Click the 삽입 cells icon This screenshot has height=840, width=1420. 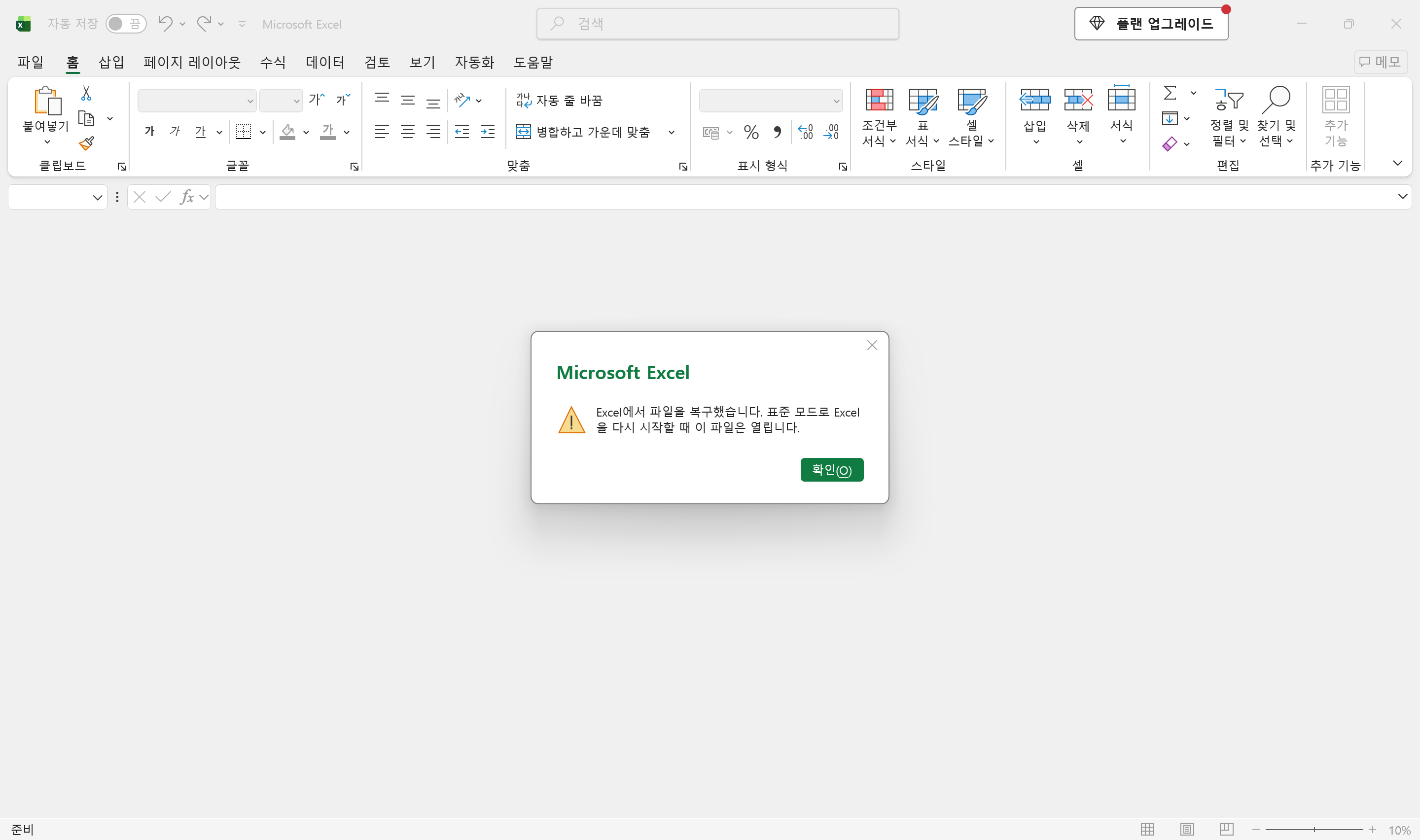click(1034, 100)
